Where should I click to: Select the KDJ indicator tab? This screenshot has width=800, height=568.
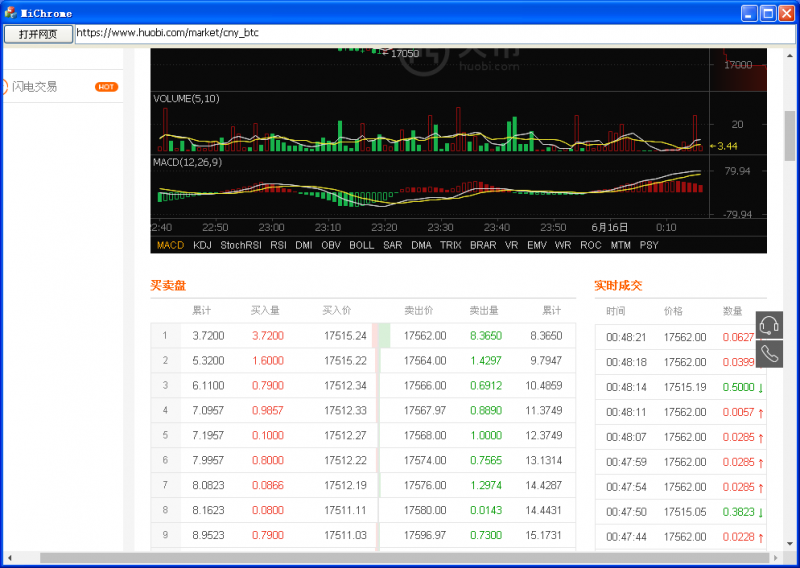coord(202,245)
